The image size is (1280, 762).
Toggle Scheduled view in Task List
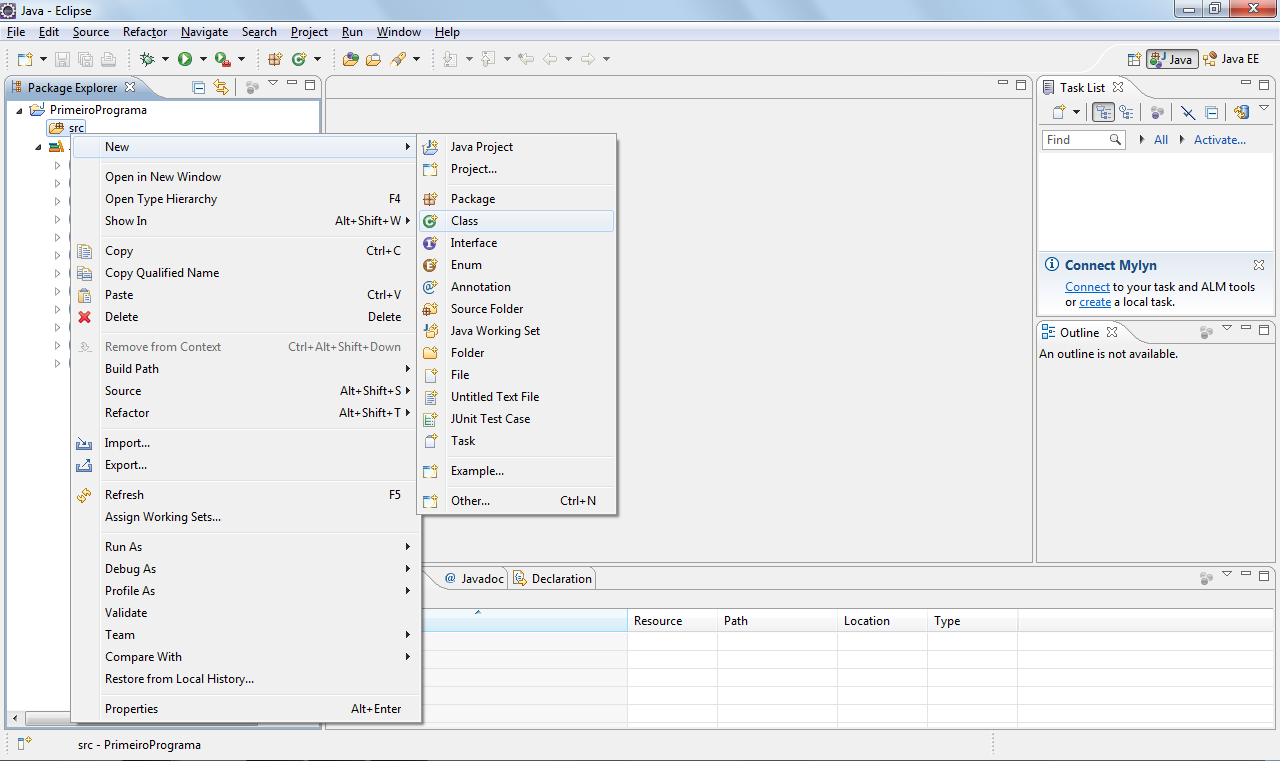1126,112
